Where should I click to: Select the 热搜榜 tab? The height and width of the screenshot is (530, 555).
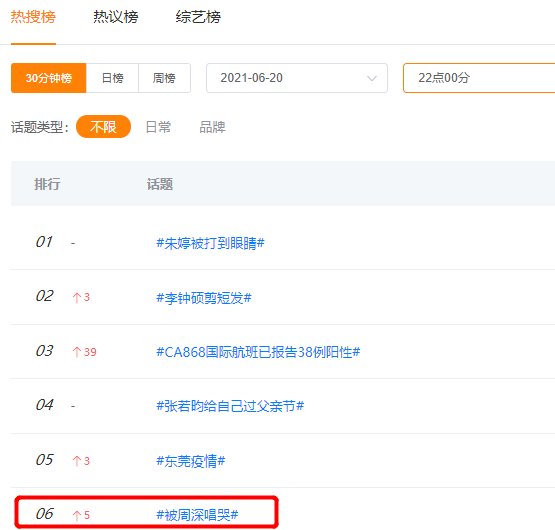pos(33,17)
